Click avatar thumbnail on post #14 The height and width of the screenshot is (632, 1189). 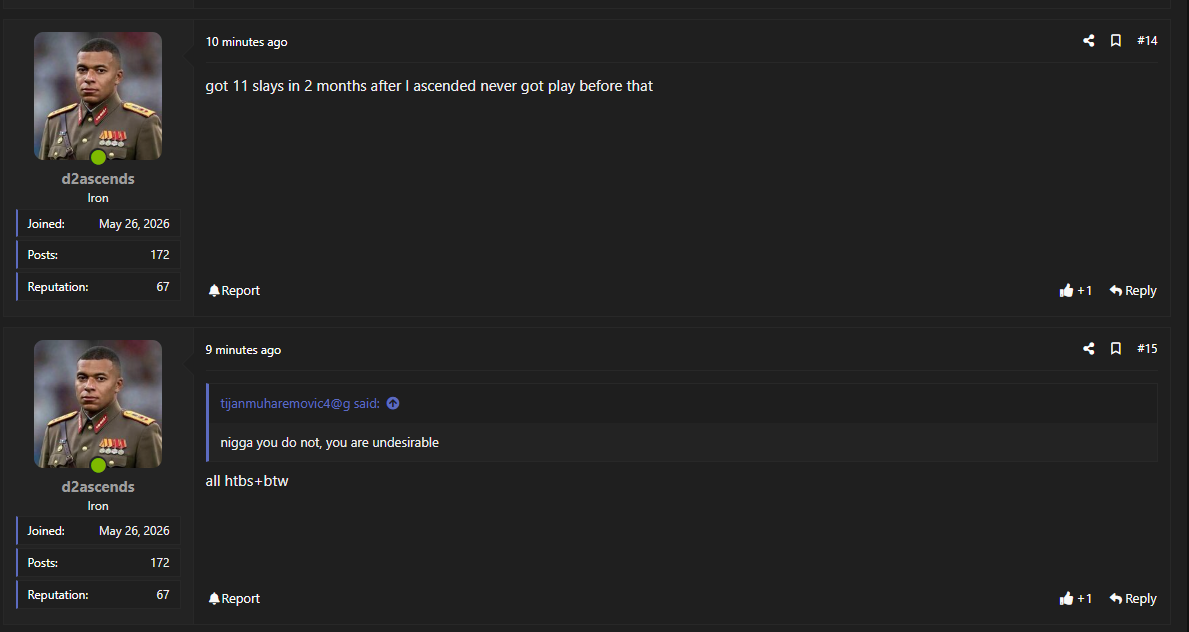point(98,96)
